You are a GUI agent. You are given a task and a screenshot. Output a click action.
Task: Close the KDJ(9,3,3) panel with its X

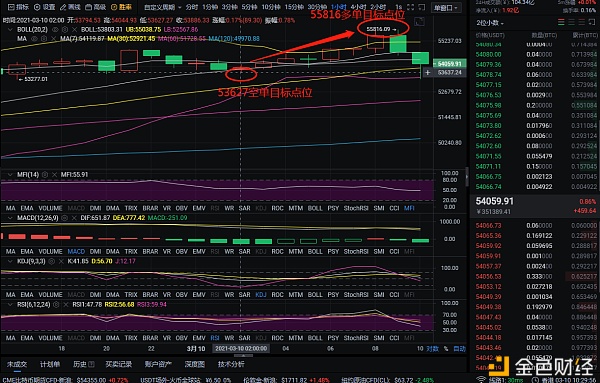61,261
